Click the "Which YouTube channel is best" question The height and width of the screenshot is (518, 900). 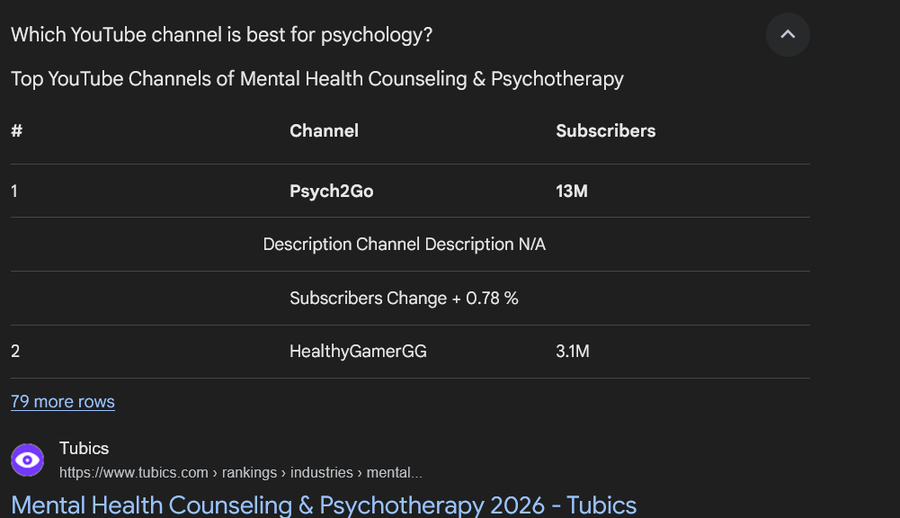pos(221,34)
